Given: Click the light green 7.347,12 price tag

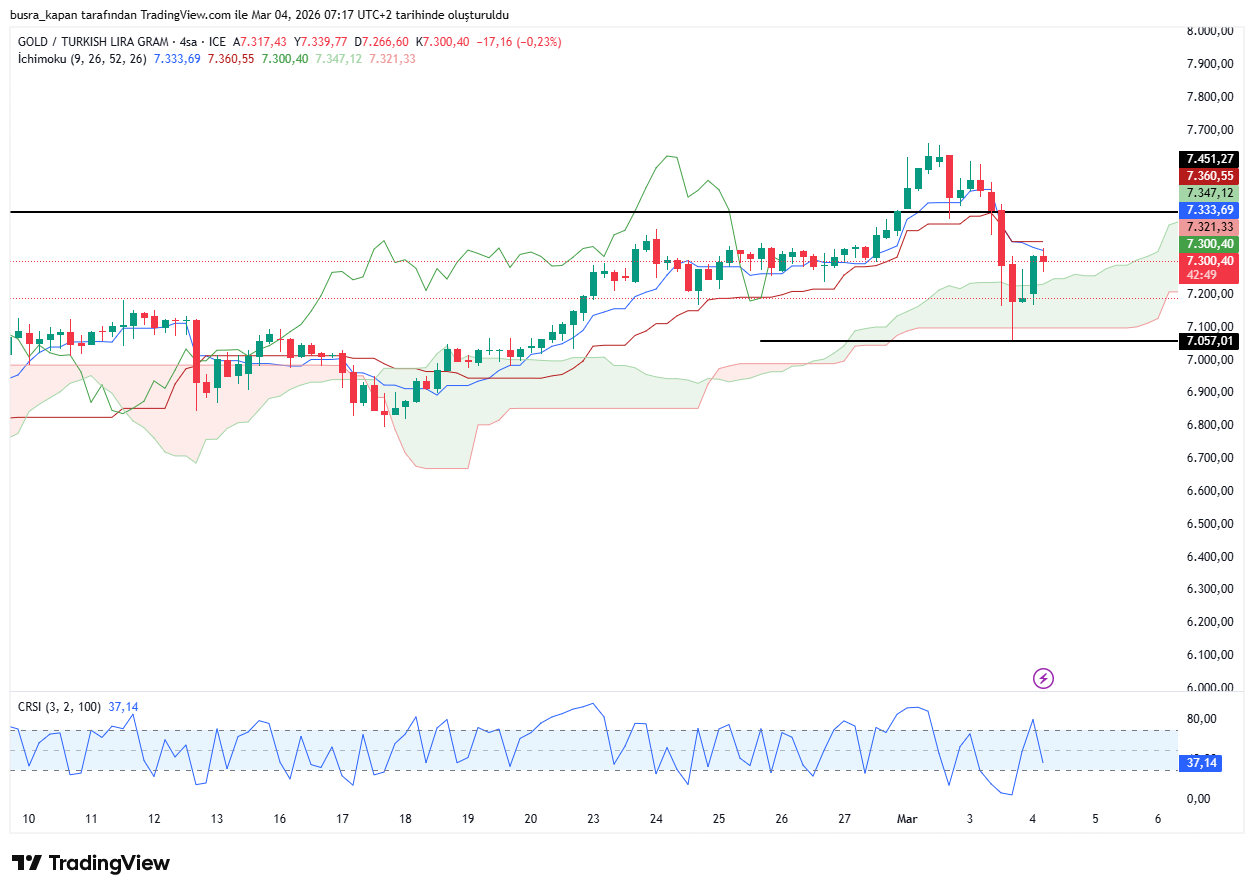Looking at the screenshot, I should [x=1209, y=193].
